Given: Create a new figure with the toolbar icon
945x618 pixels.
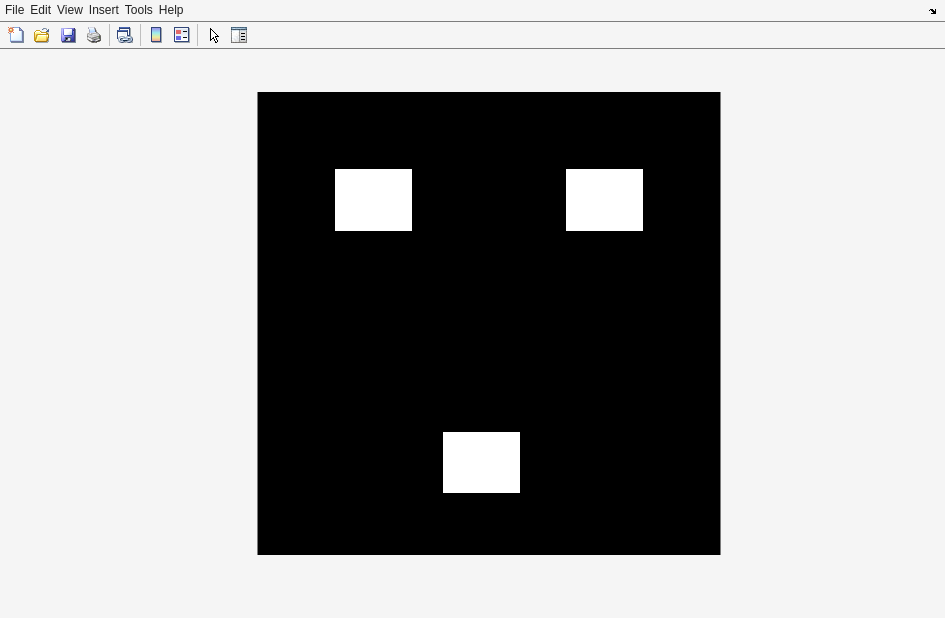Looking at the screenshot, I should [x=16, y=35].
